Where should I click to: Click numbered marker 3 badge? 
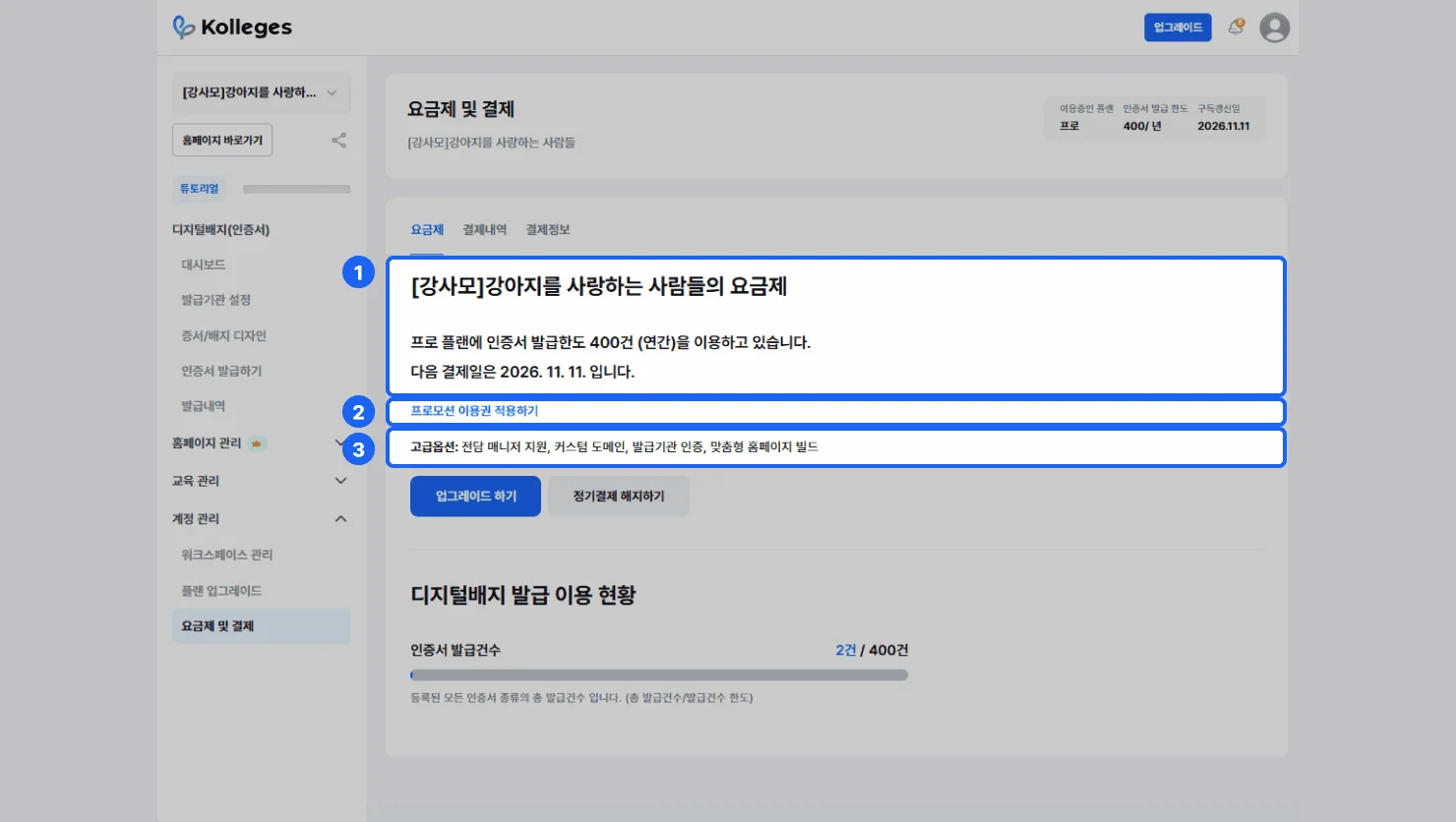(358, 449)
